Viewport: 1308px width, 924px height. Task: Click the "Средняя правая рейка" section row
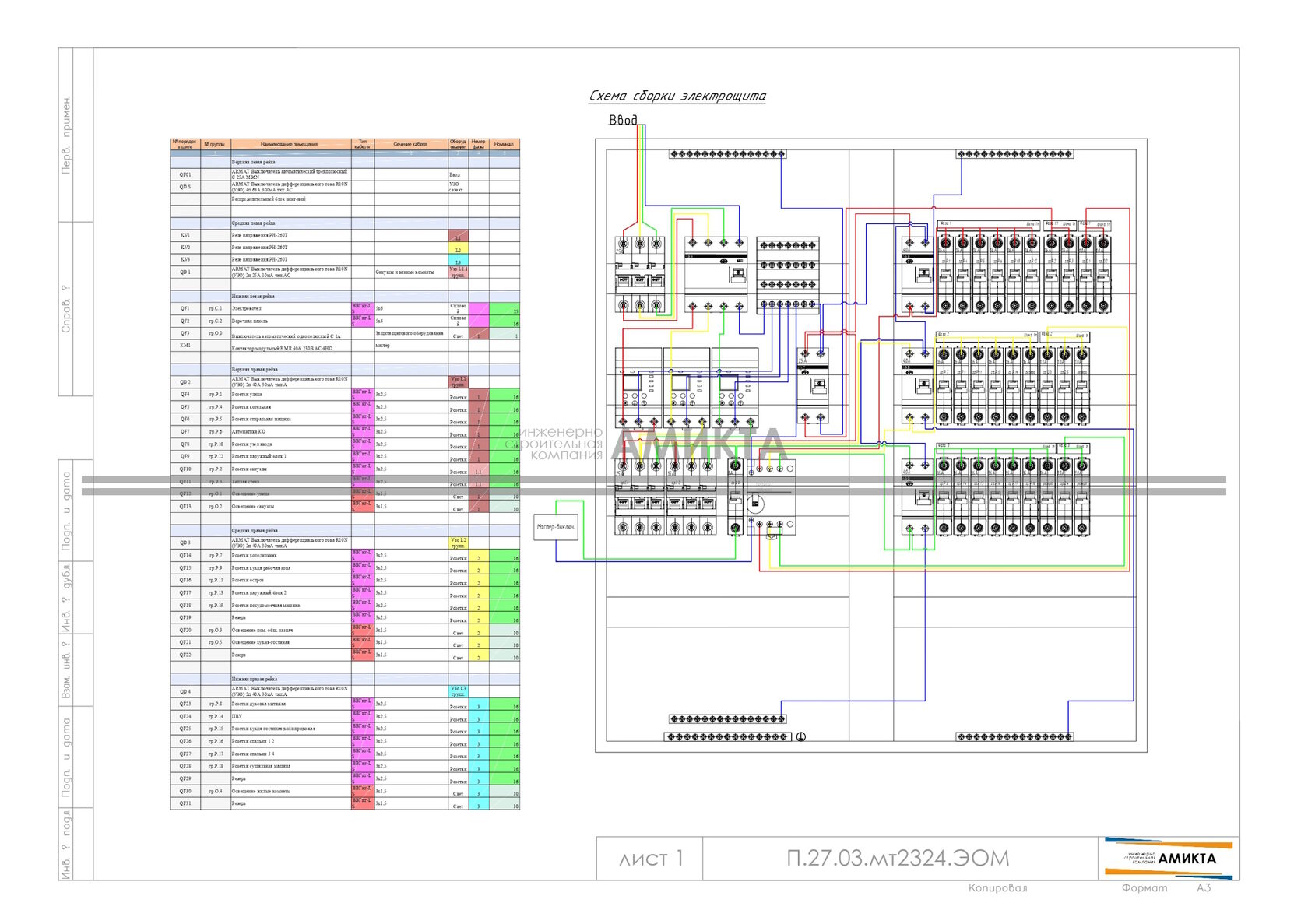tap(345, 531)
